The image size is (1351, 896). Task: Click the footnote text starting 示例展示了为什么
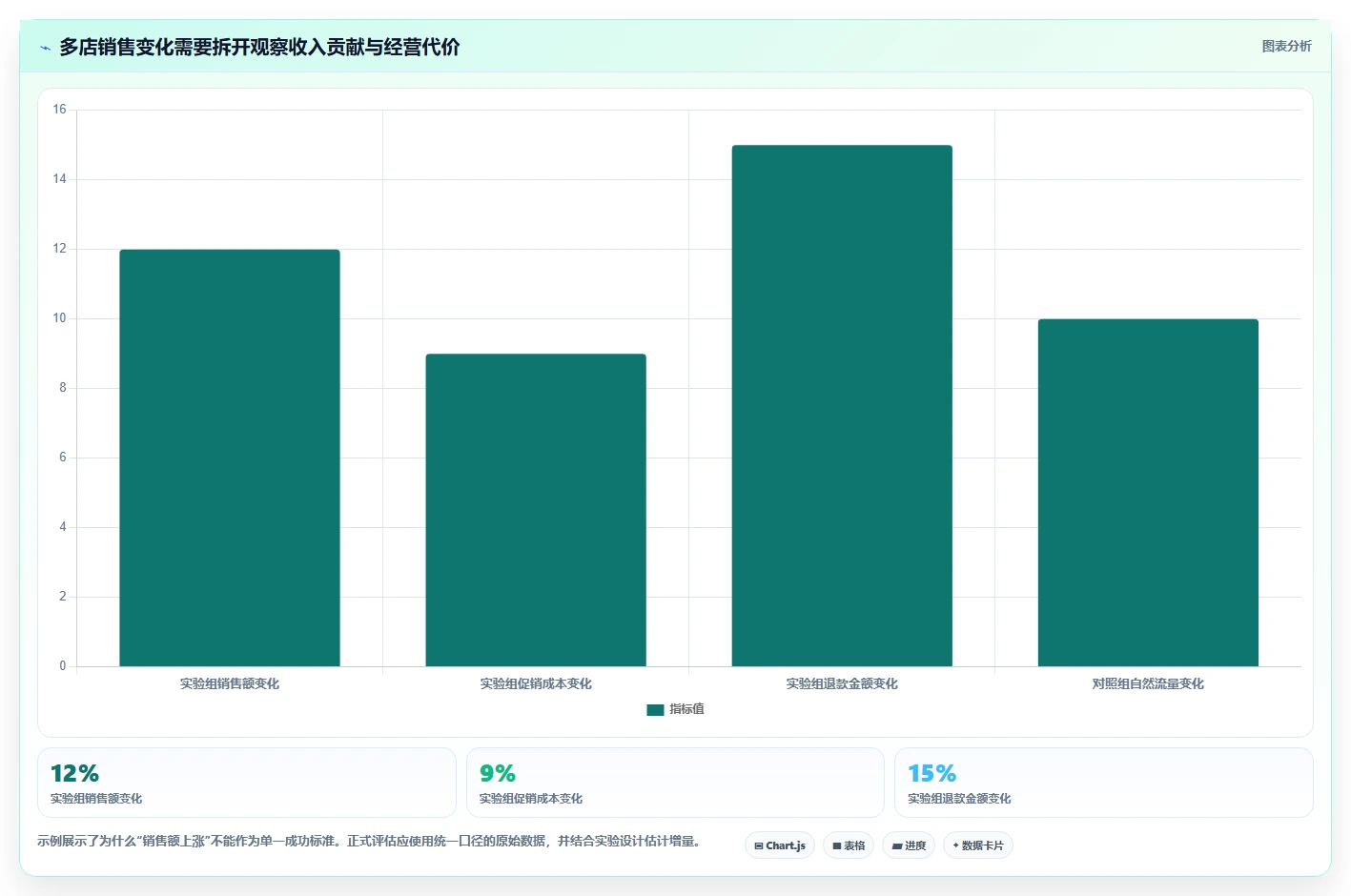(x=371, y=841)
